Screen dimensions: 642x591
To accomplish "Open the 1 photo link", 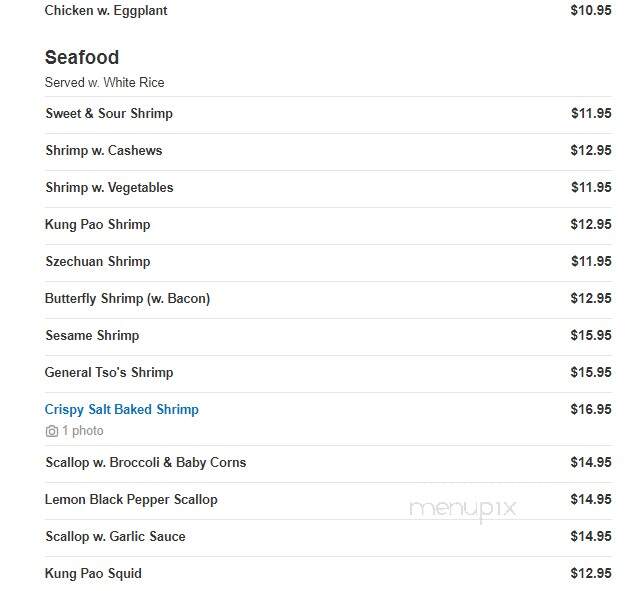I will (x=83, y=431).
